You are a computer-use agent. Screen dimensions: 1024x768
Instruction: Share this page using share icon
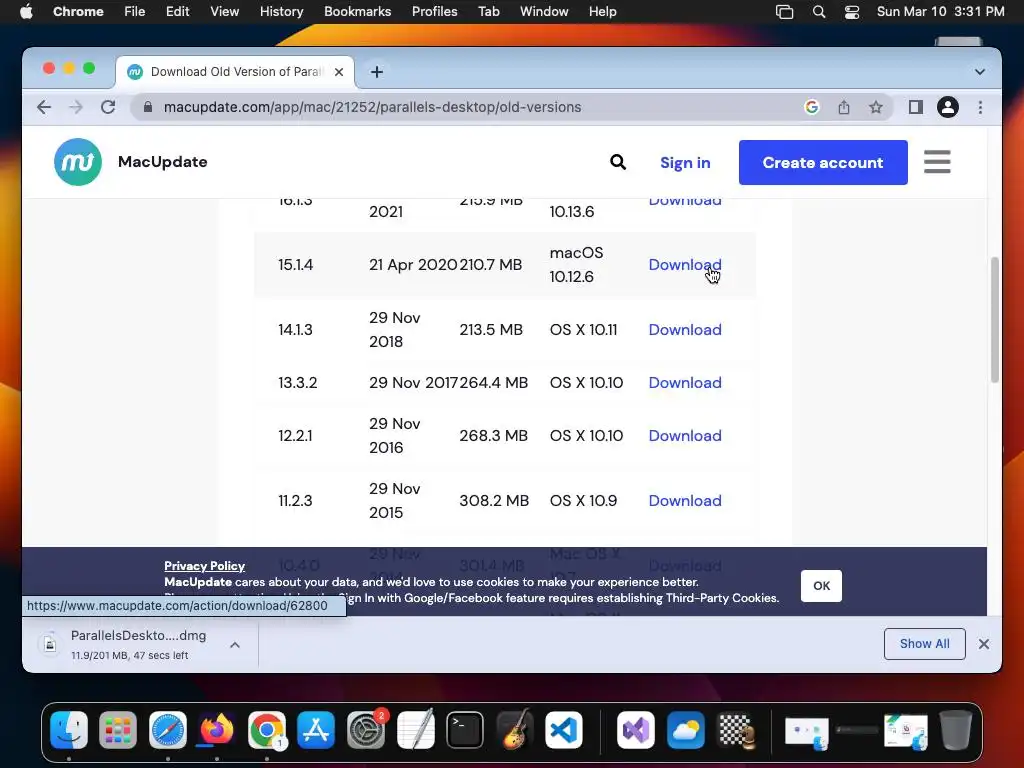tap(844, 107)
